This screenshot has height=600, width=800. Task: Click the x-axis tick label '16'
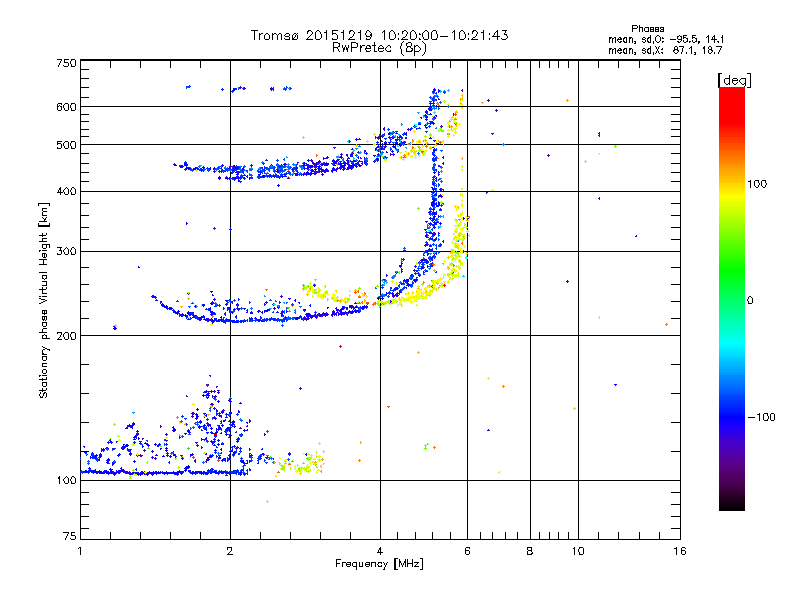(x=680, y=551)
